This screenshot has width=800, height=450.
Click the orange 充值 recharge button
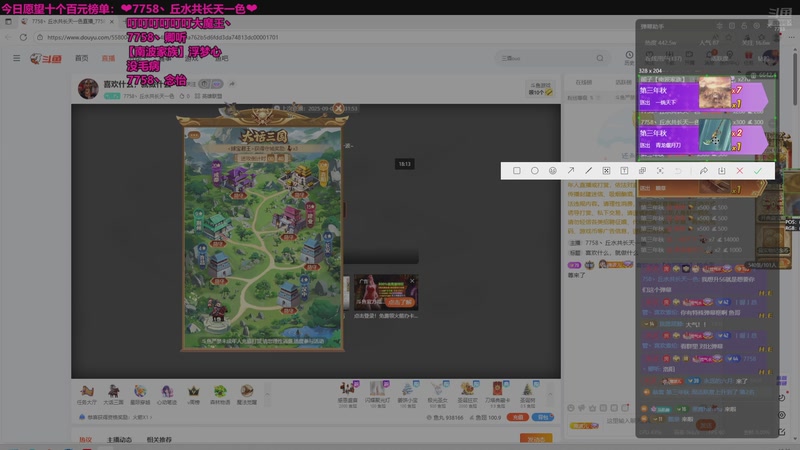[517, 417]
